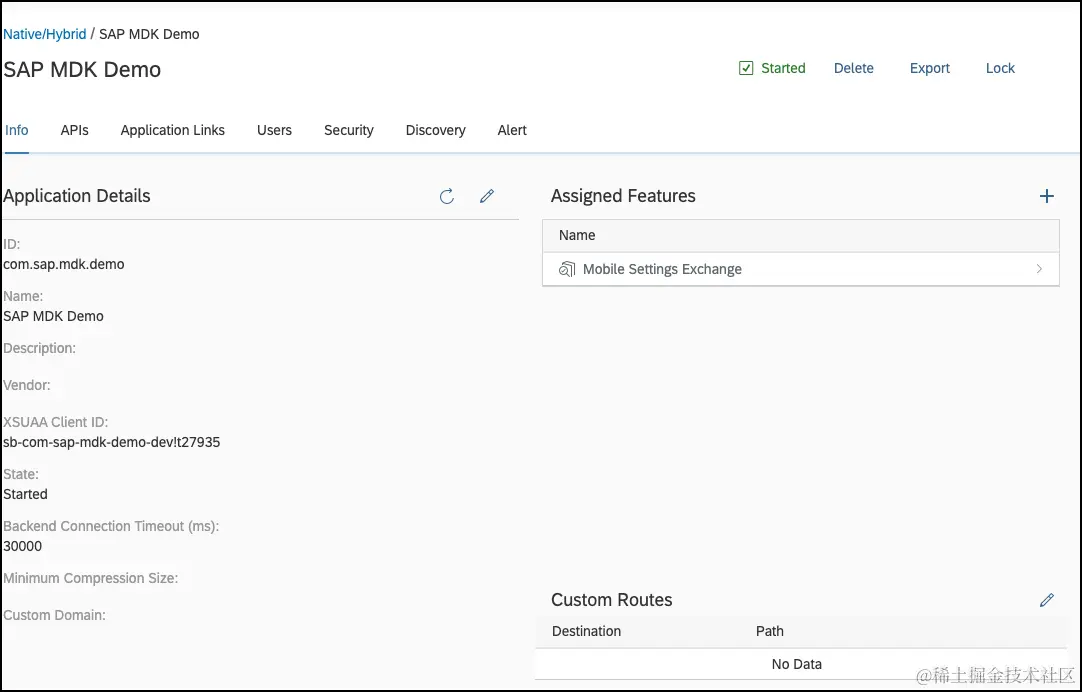Select the Mobile Settings Exchange text
The height and width of the screenshot is (692, 1082).
point(662,269)
